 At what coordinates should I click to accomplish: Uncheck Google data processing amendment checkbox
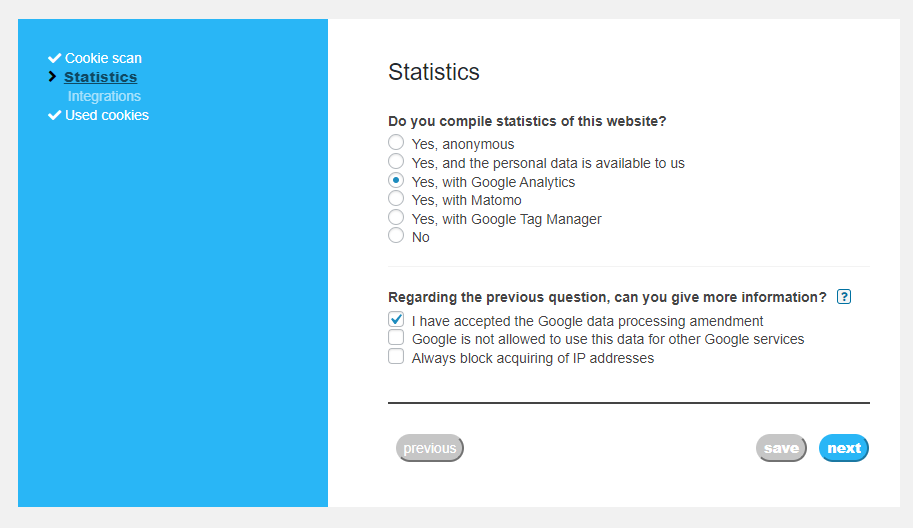[x=396, y=320]
